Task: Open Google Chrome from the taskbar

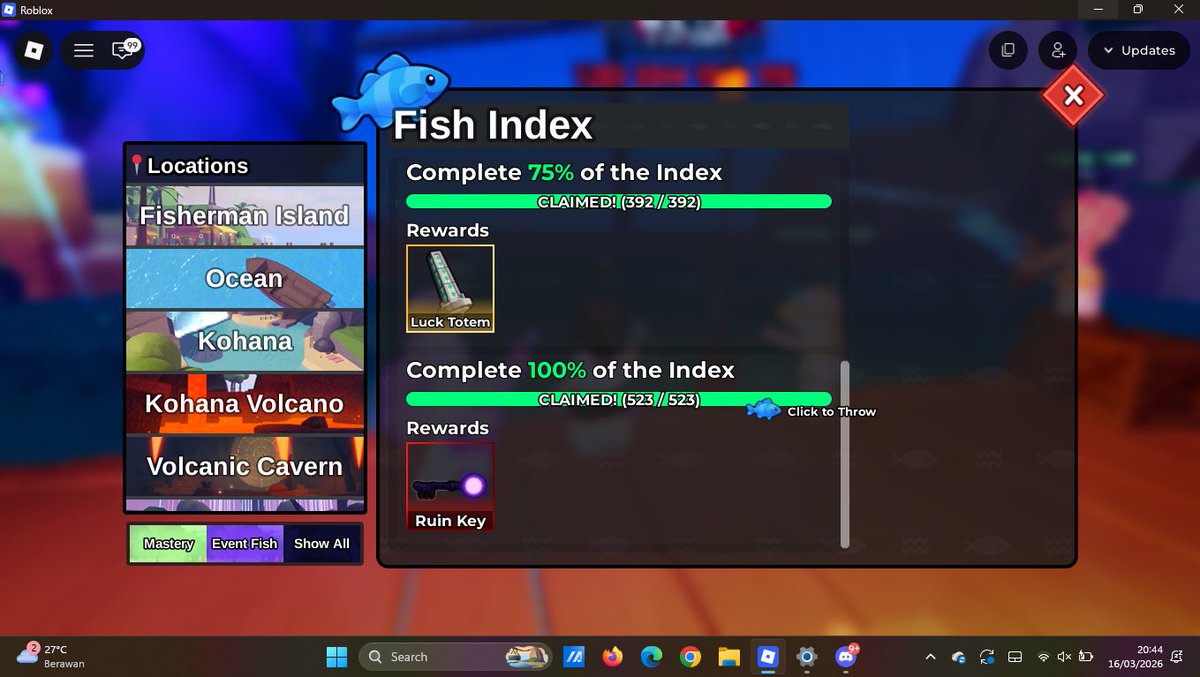Action: pyautogui.click(x=690, y=657)
